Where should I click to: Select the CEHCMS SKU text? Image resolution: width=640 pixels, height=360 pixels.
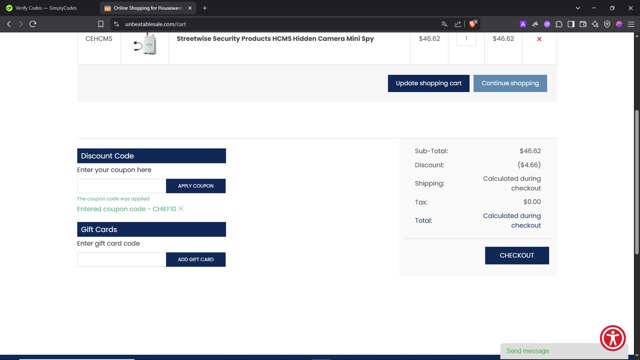(99, 39)
